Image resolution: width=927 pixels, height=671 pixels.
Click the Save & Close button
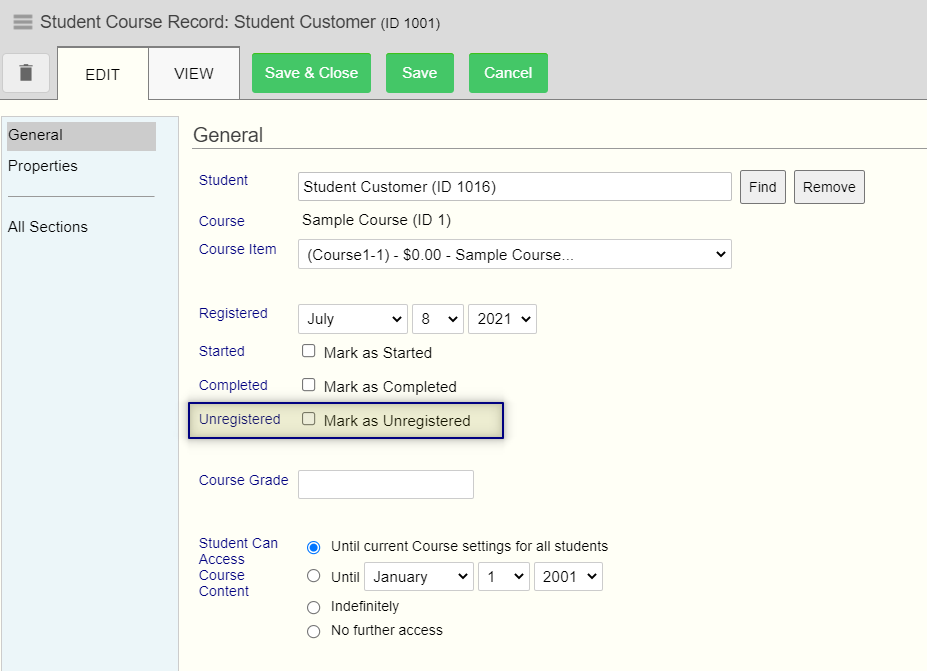coord(311,73)
